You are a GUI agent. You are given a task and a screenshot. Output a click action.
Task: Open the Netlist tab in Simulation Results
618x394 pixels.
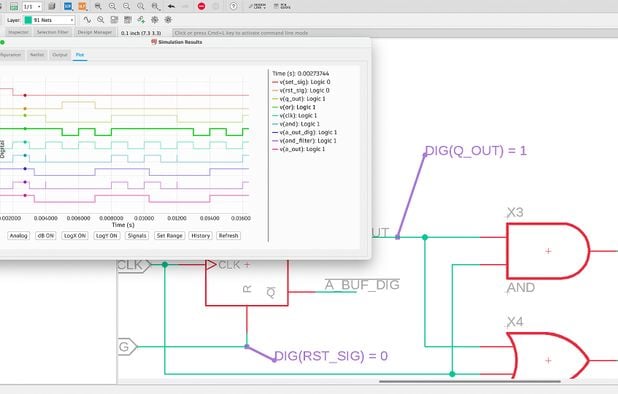37,55
